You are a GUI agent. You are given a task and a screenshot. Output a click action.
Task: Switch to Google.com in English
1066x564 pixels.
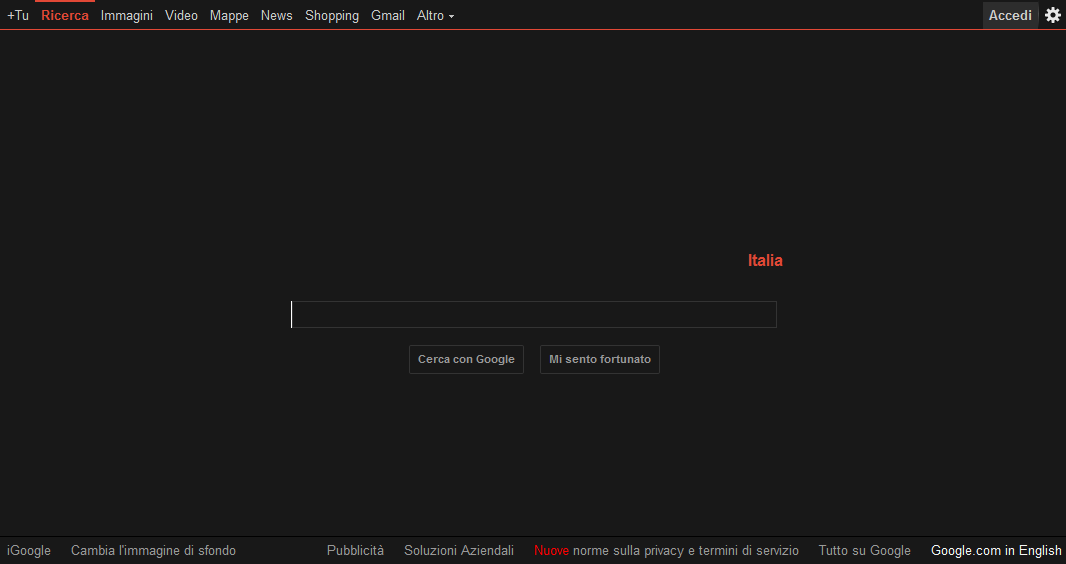tap(996, 550)
